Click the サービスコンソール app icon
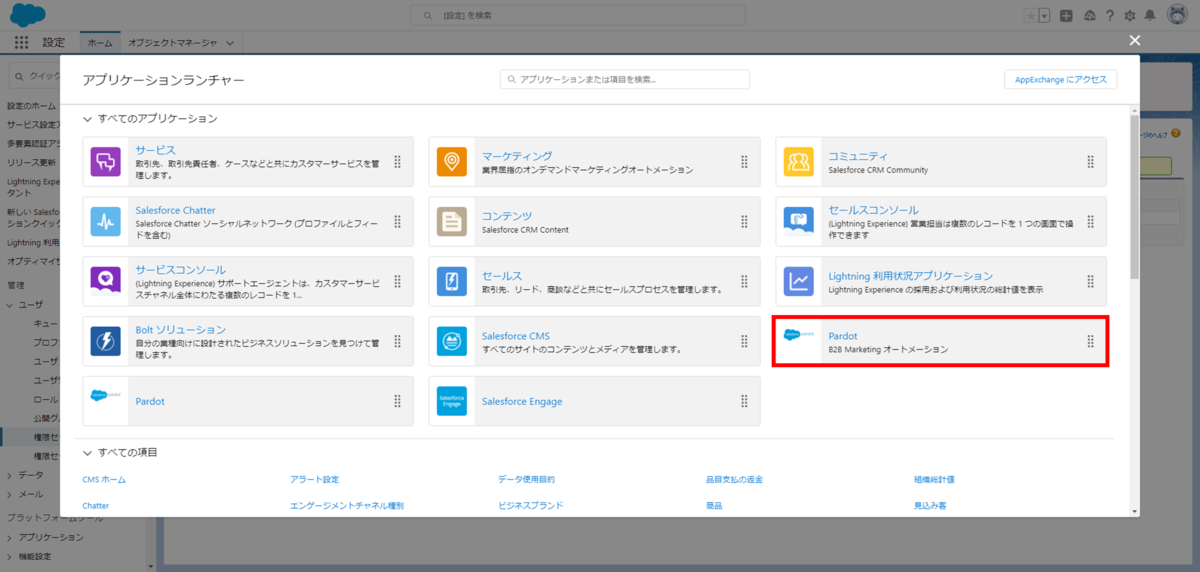This screenshot has height=572, width=1200. click(x=105, y=281)
